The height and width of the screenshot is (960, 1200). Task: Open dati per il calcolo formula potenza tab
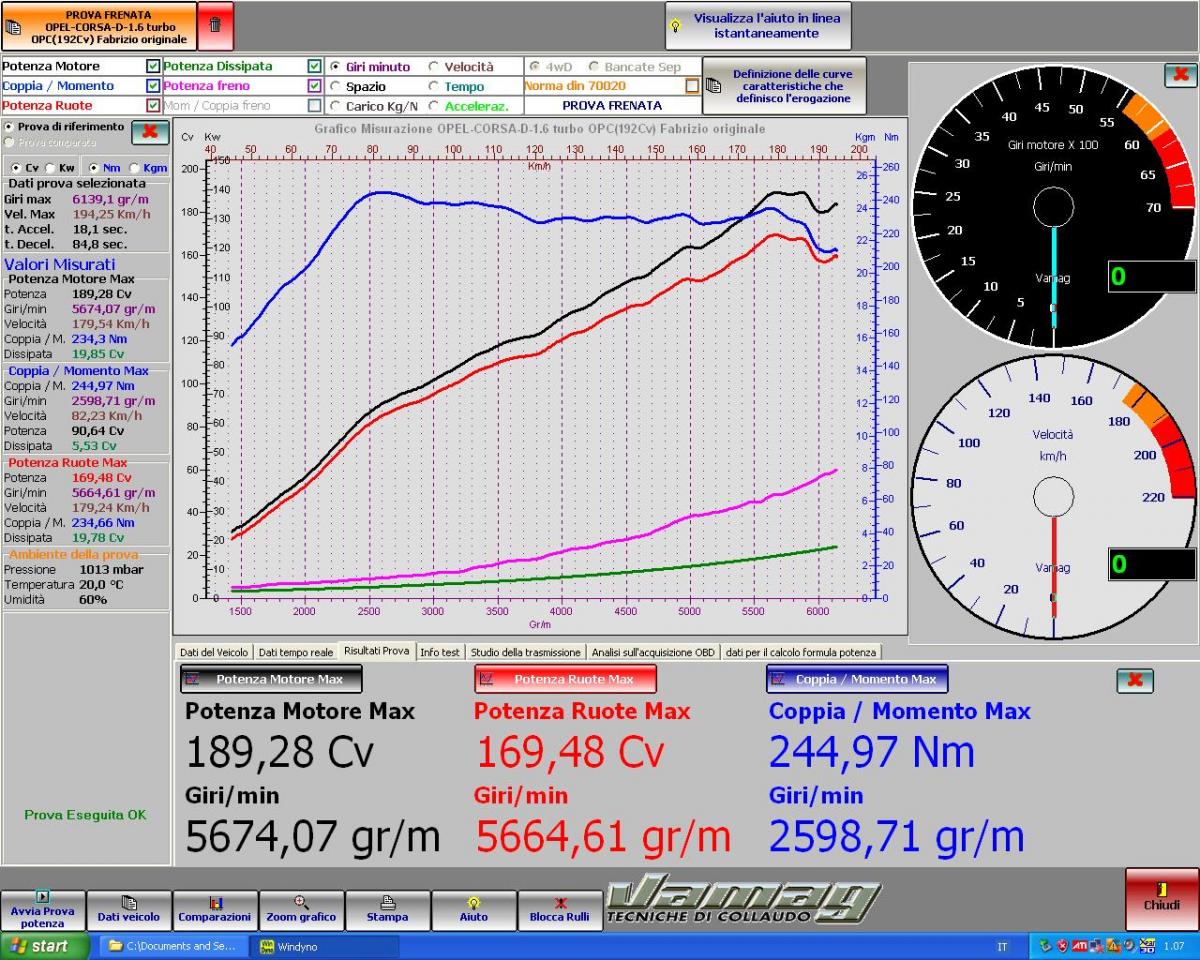coord(801,652)
